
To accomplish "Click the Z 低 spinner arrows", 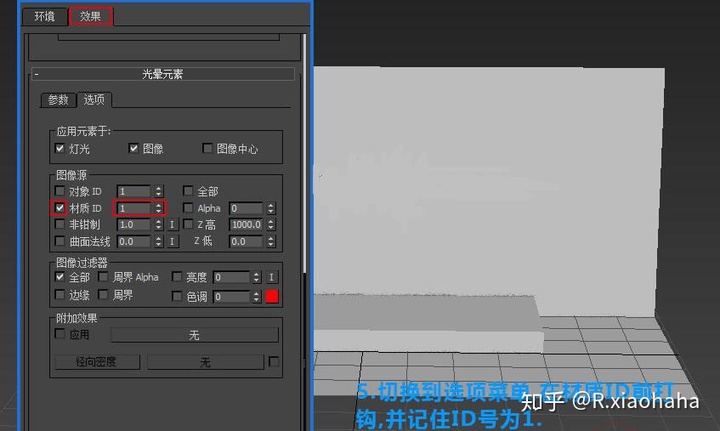I will coord(271,242).
